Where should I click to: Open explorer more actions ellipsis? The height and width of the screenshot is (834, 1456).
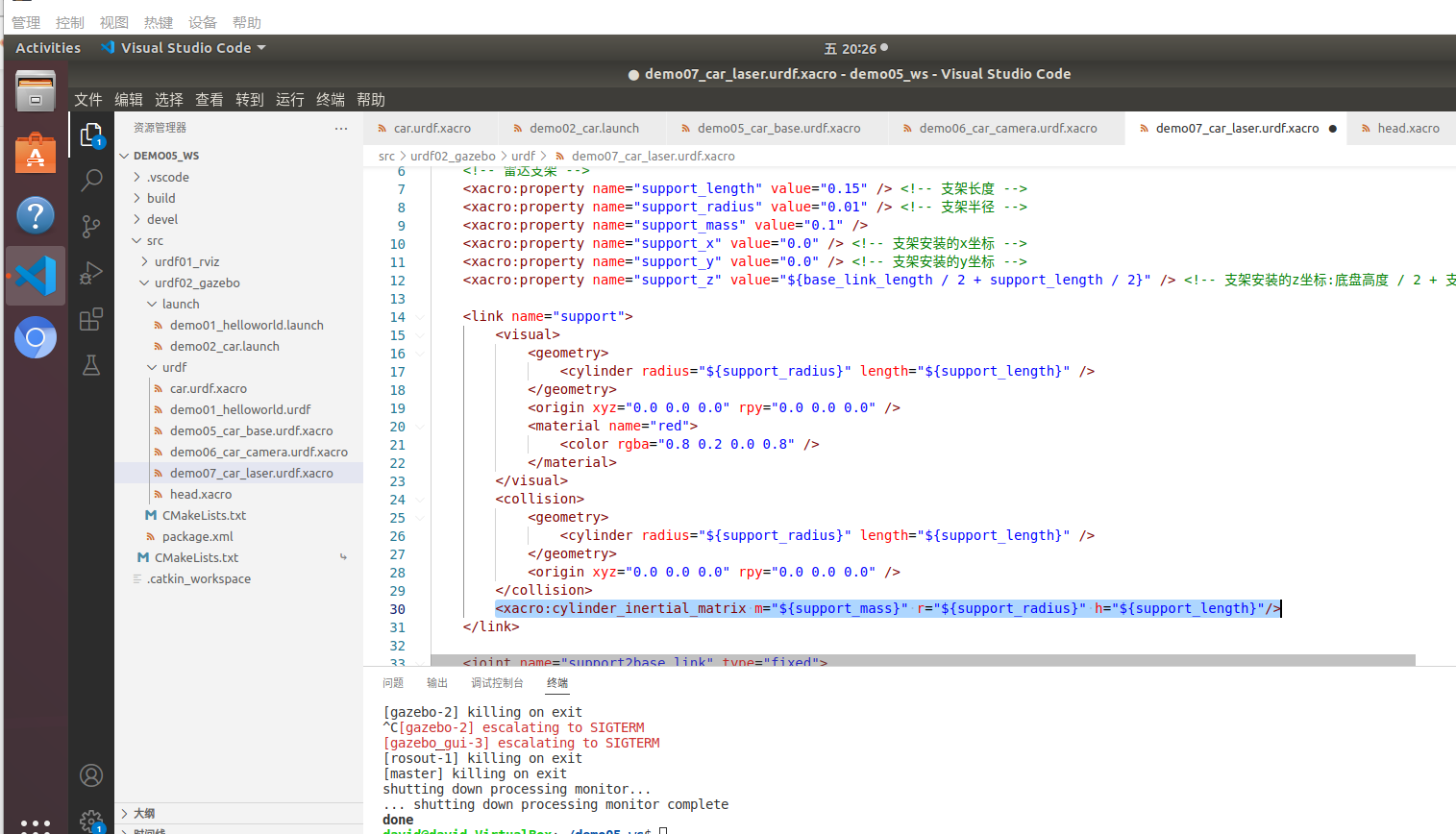[x=341, y=128]
